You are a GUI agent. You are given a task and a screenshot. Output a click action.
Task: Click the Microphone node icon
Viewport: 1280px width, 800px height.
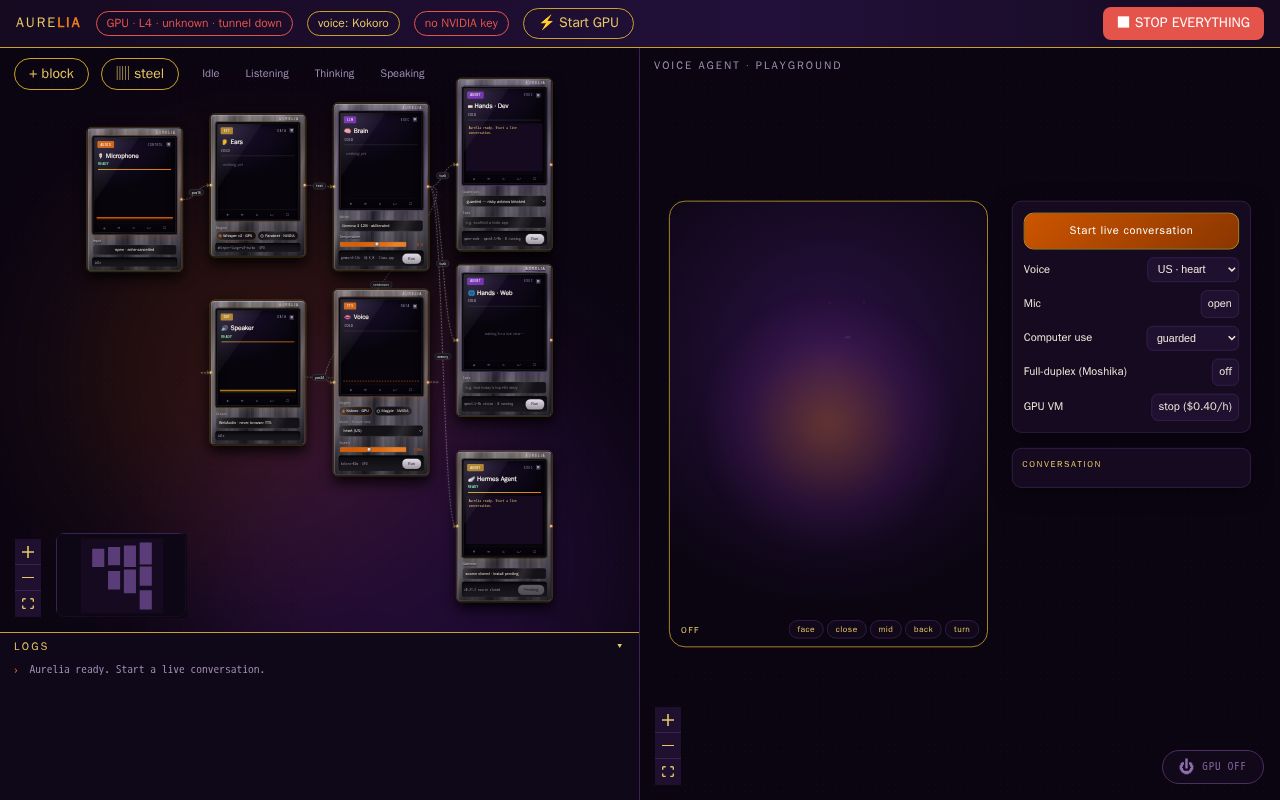[100, 156]
